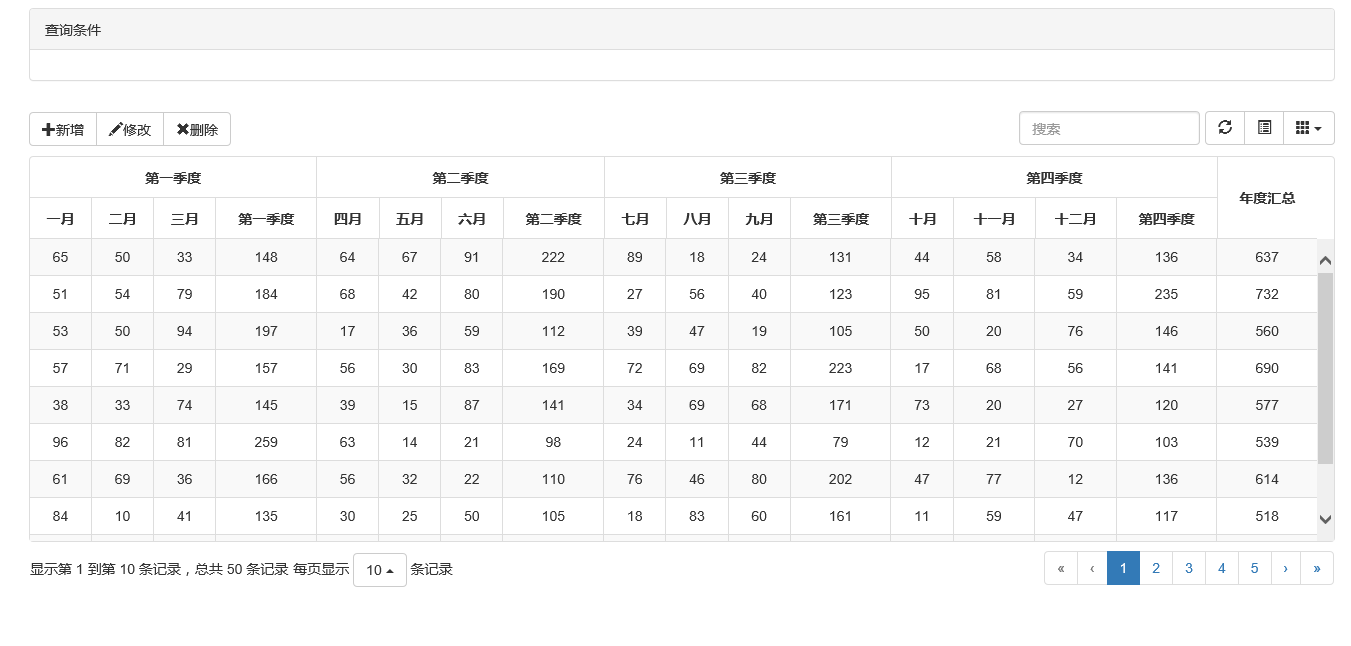1351x646 pixels.
Task: Click the 查询条件 panel heading
Action: pos(682,30)
